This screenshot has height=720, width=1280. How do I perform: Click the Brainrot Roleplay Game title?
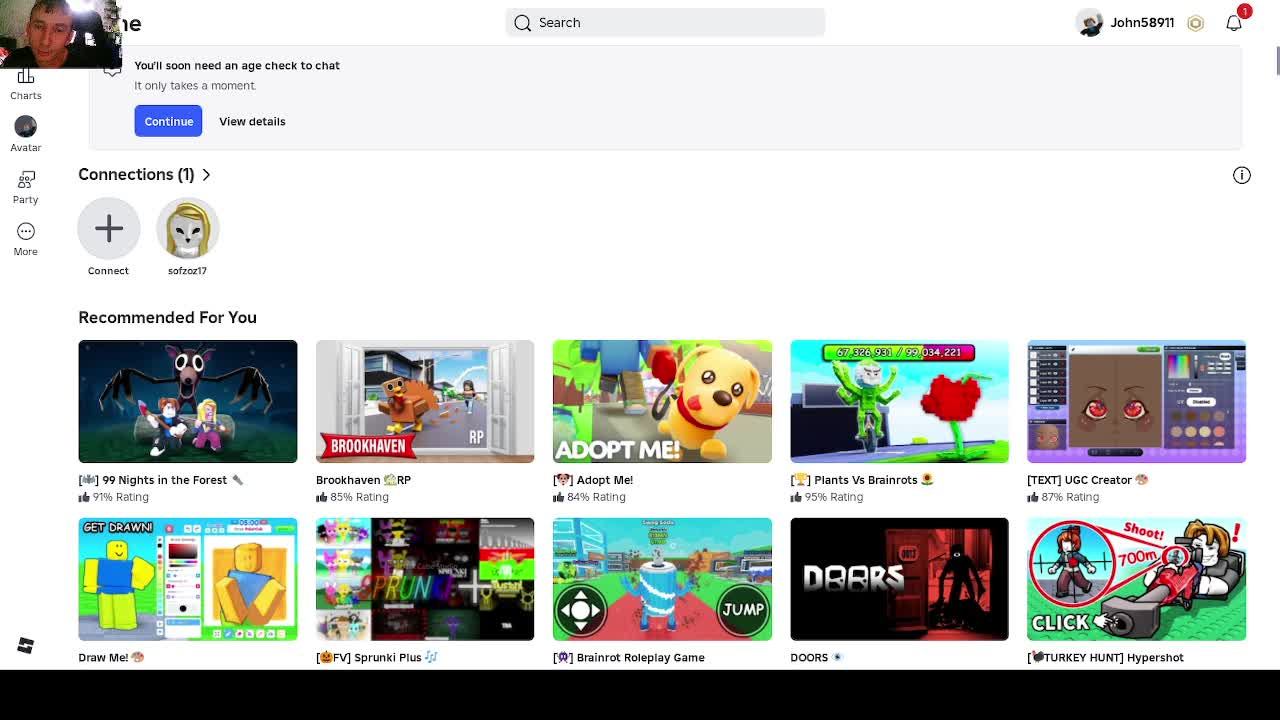[x=629, y=658]
